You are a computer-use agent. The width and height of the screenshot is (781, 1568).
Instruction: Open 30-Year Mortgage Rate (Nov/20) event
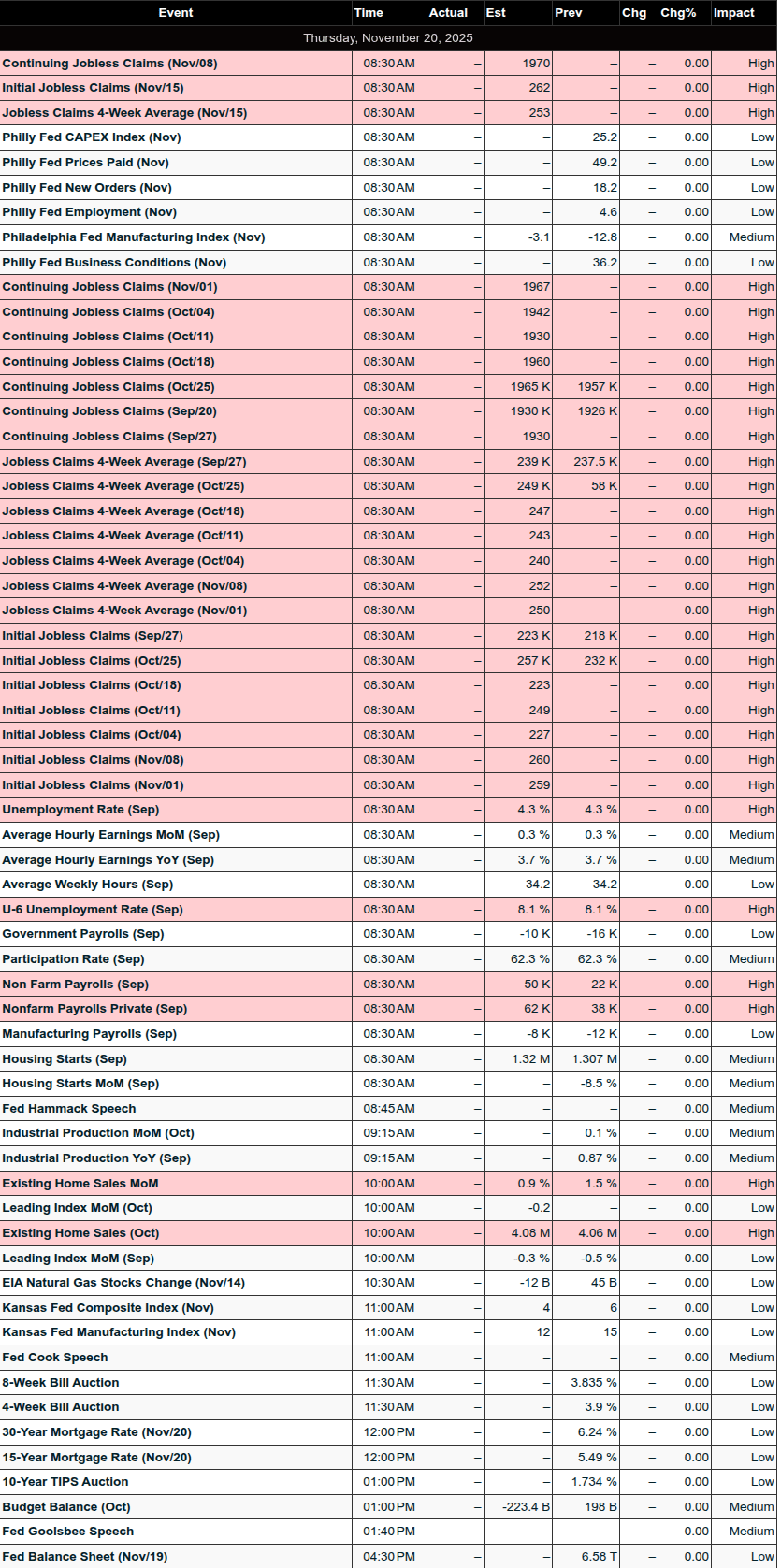point(96,1431)
